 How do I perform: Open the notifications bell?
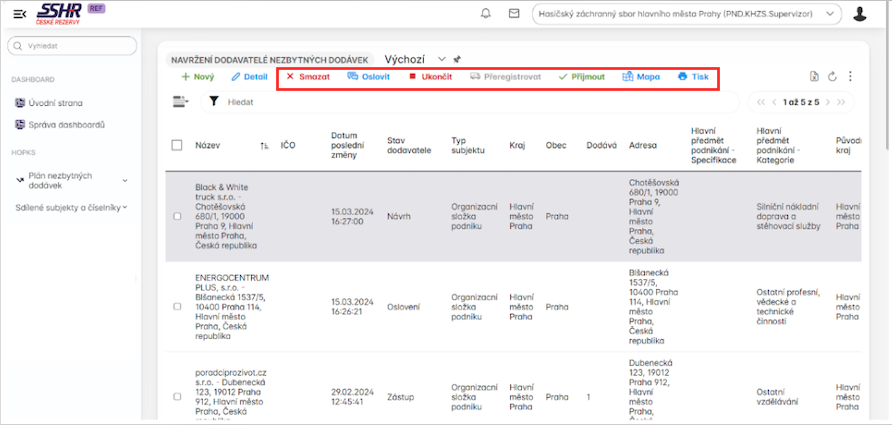pos(486,14)
